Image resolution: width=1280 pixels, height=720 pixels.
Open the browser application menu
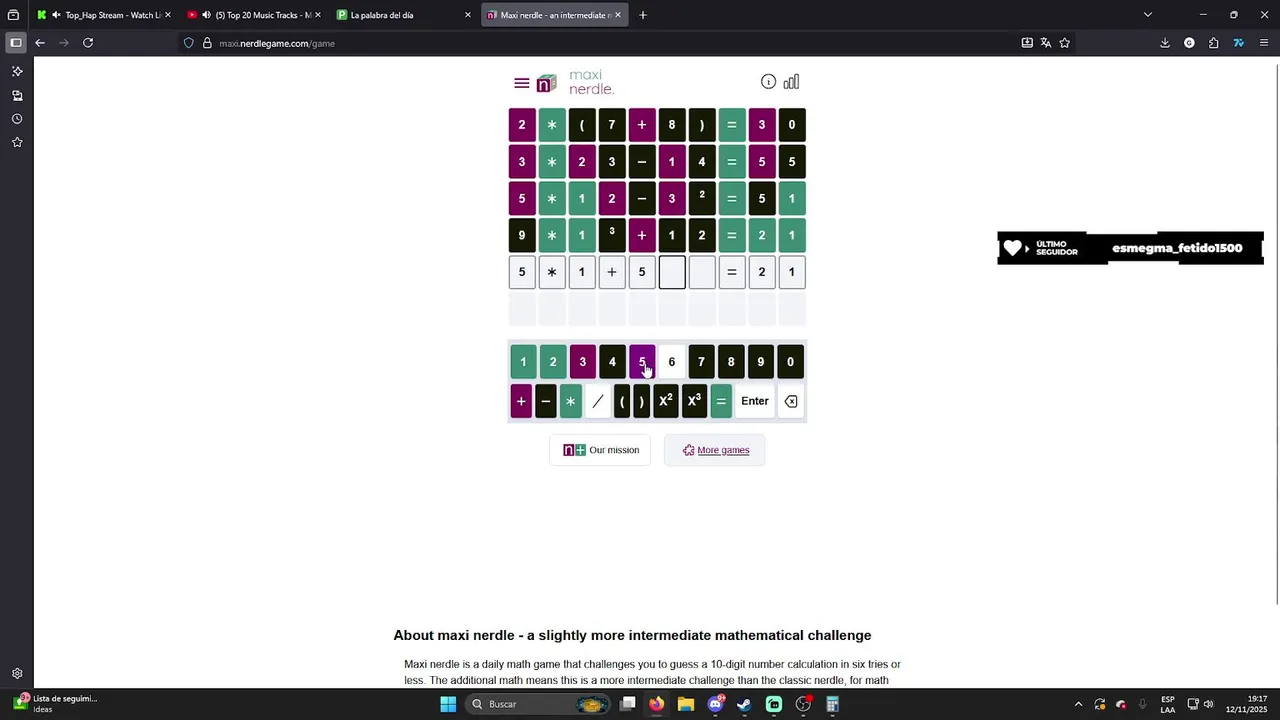click(1264, 43)
